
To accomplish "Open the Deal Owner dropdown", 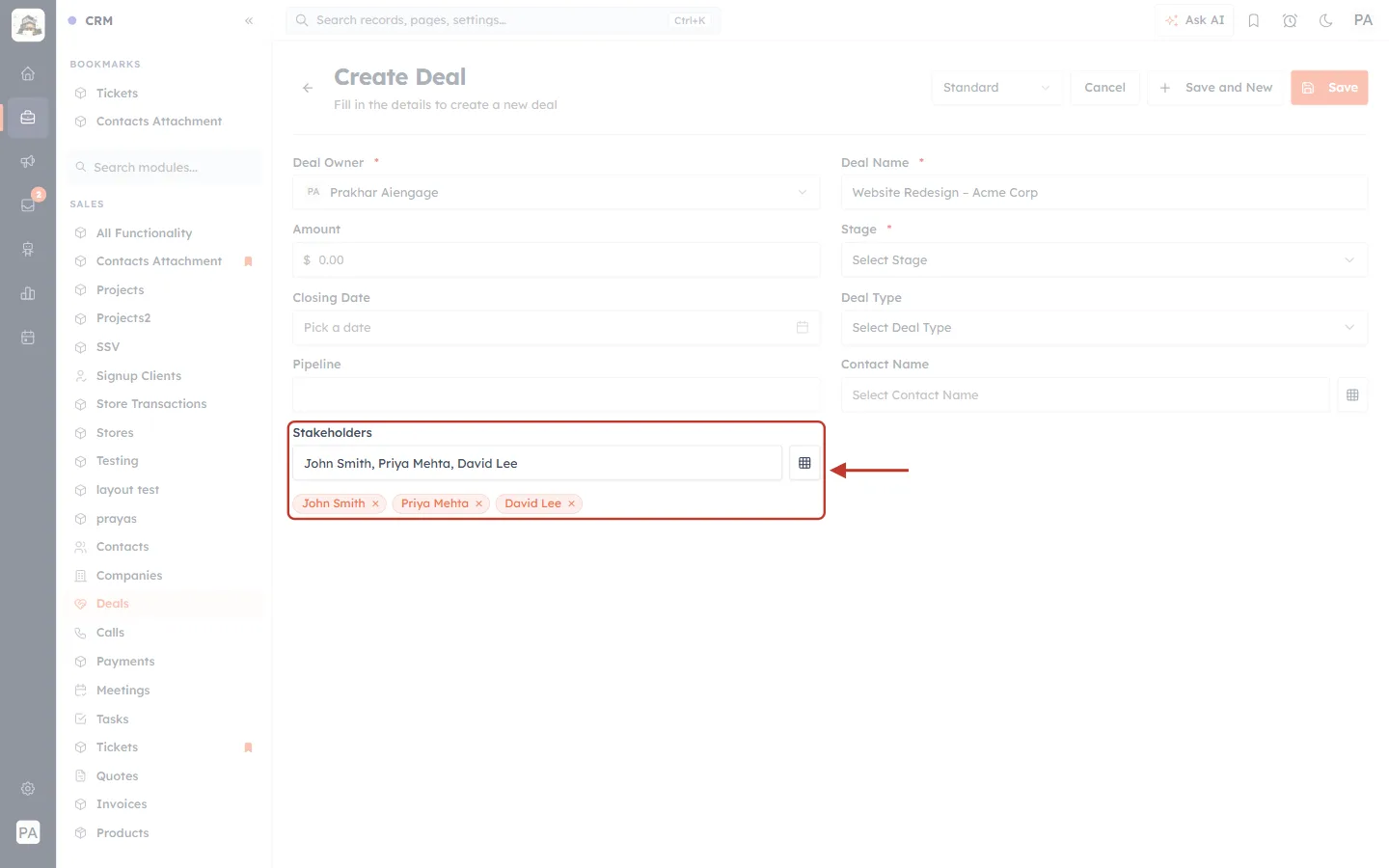I will pos(557,193).
